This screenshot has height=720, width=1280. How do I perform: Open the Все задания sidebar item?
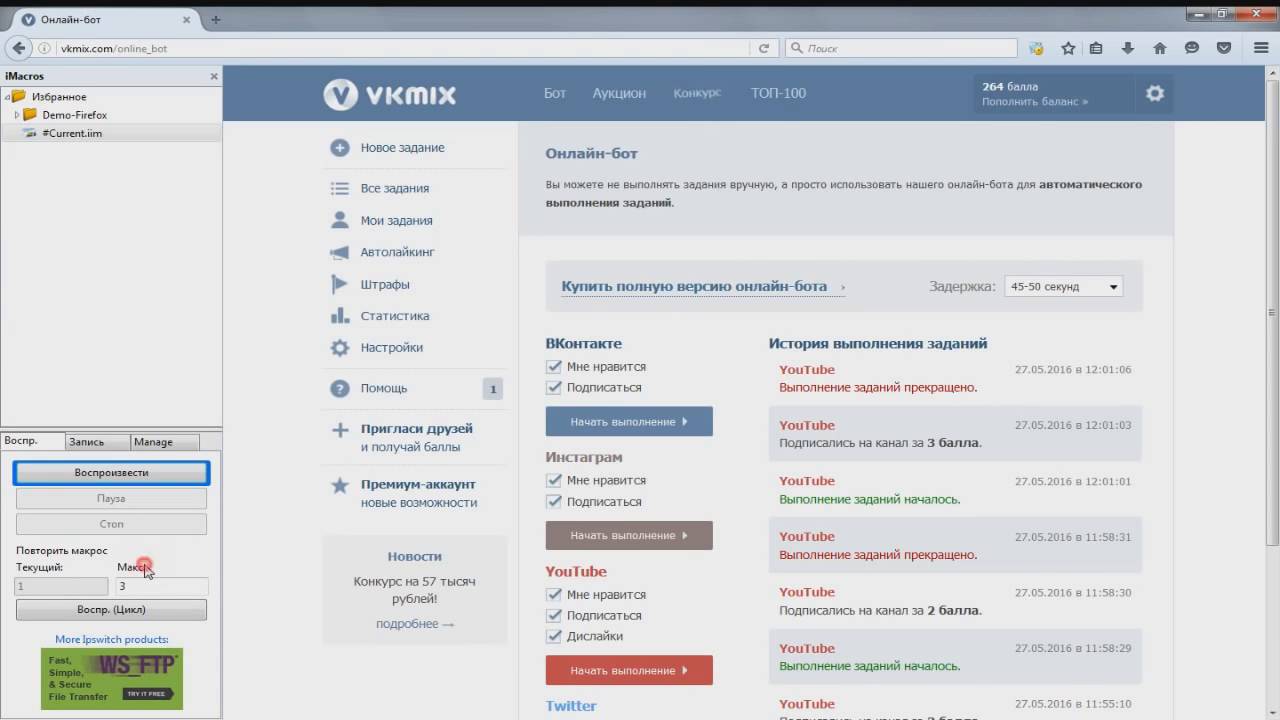[395, 188]
